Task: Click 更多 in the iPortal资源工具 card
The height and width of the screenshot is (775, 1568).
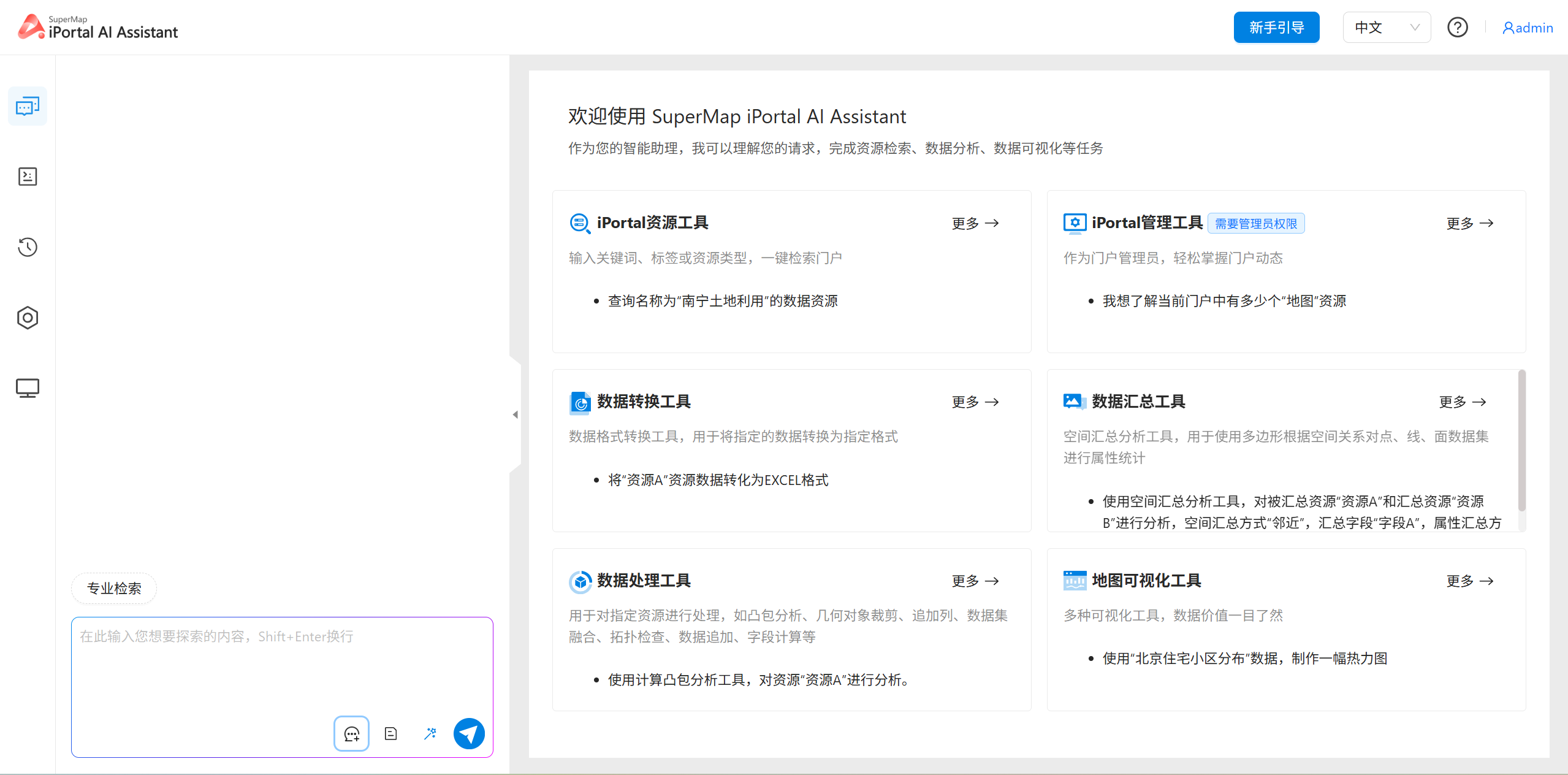Action: [975, 223]
